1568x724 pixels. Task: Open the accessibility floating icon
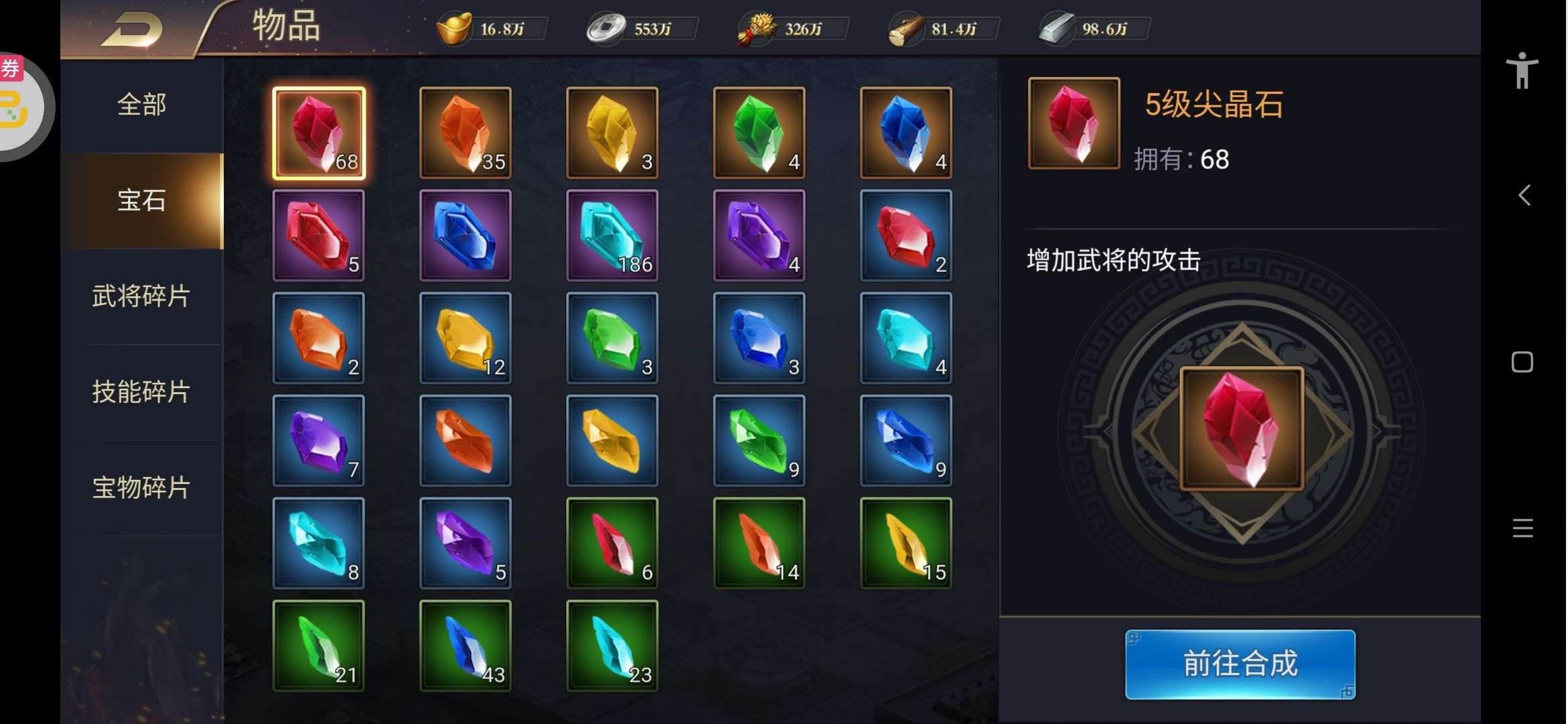coord(1522,70)
